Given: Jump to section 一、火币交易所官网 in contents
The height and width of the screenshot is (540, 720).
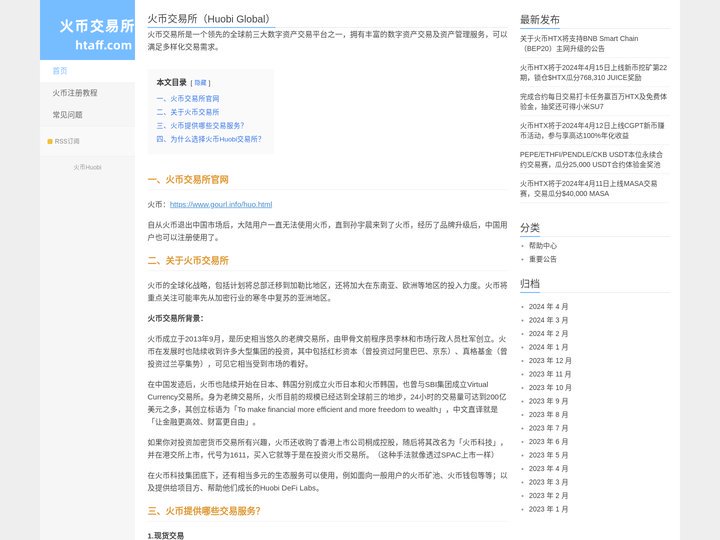Looking at the screenshot, I should point(188,99).
